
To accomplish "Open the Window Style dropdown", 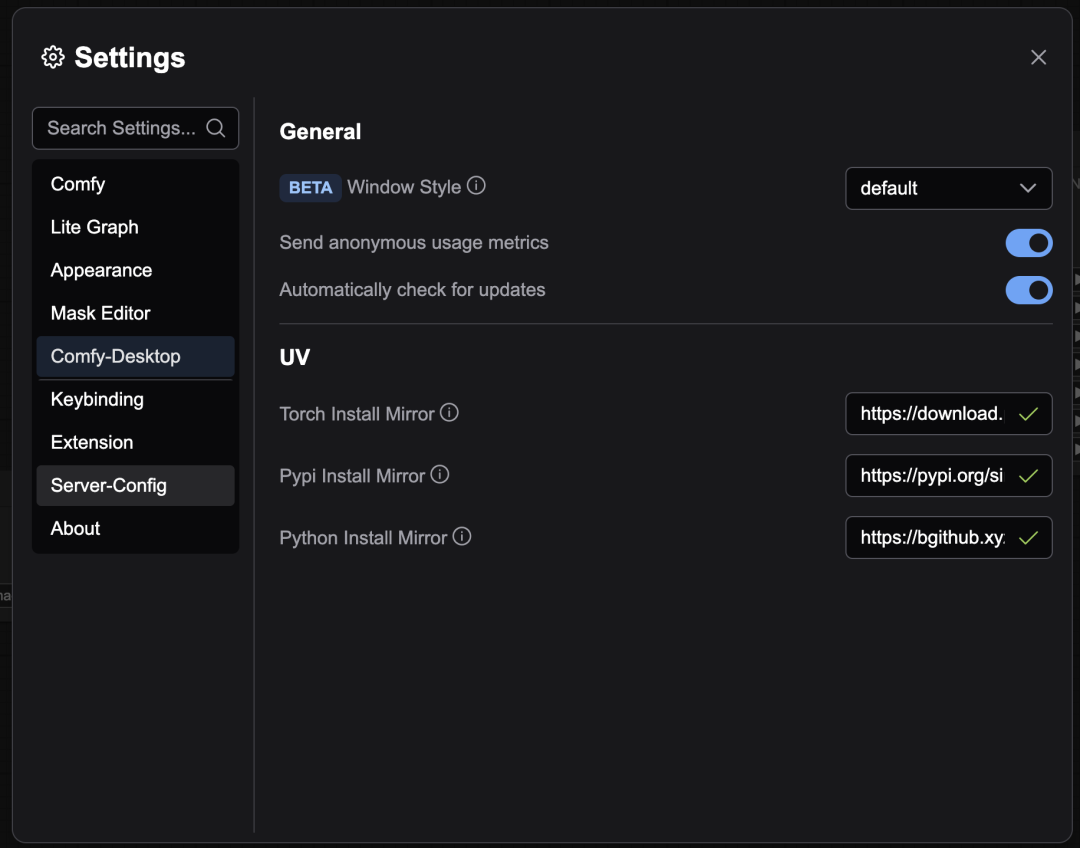I will tap(947, 188).
